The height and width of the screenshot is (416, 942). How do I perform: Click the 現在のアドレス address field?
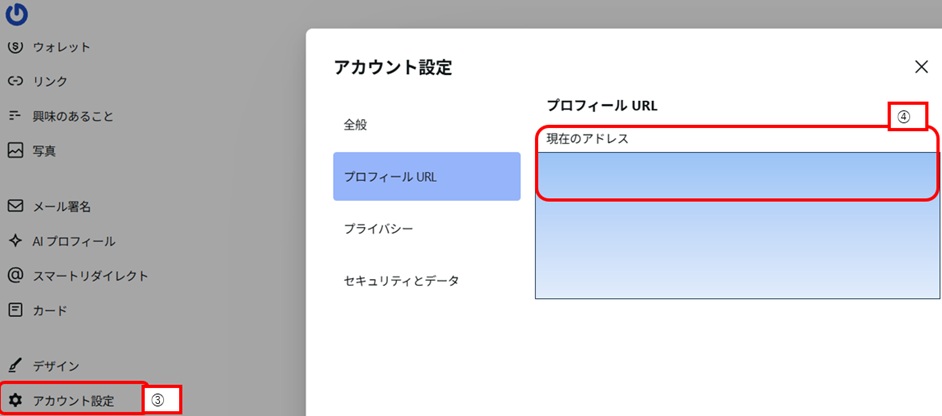[x=736, y=174]
